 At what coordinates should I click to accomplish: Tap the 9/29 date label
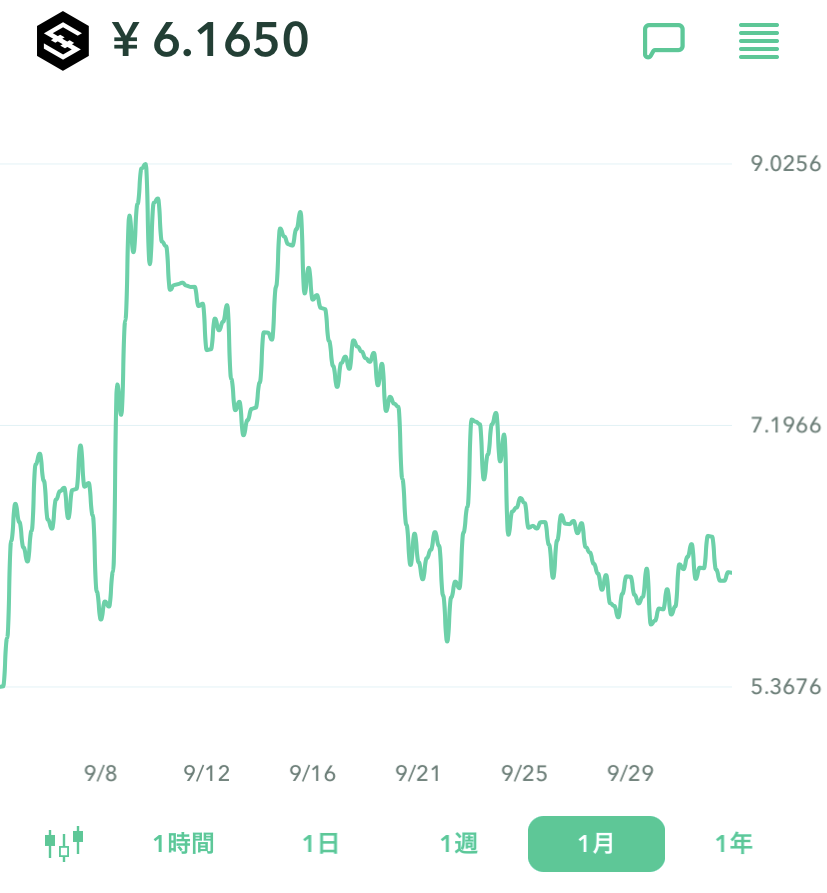coord(631,773)
